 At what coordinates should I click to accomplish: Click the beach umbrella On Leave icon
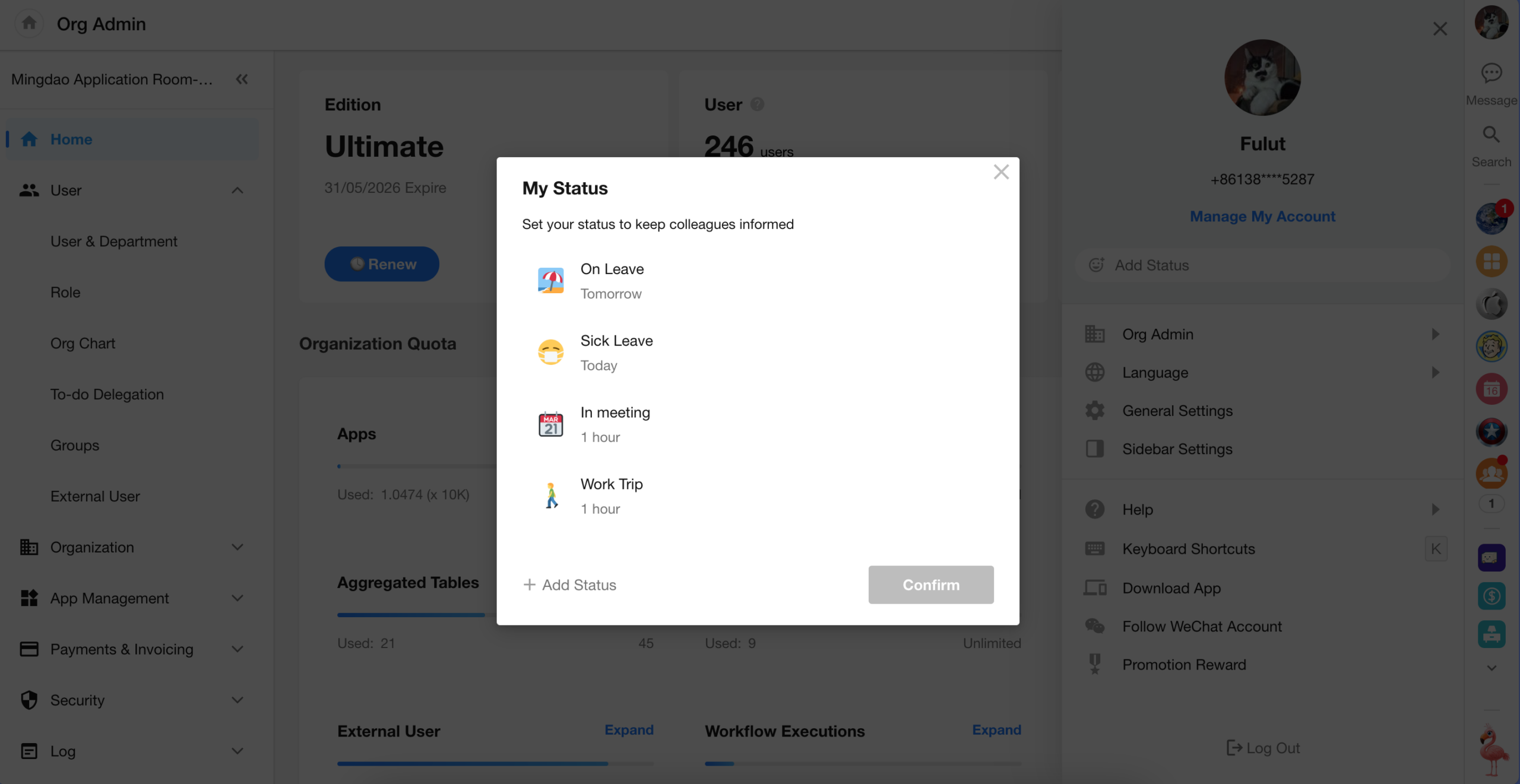[550, 280]
